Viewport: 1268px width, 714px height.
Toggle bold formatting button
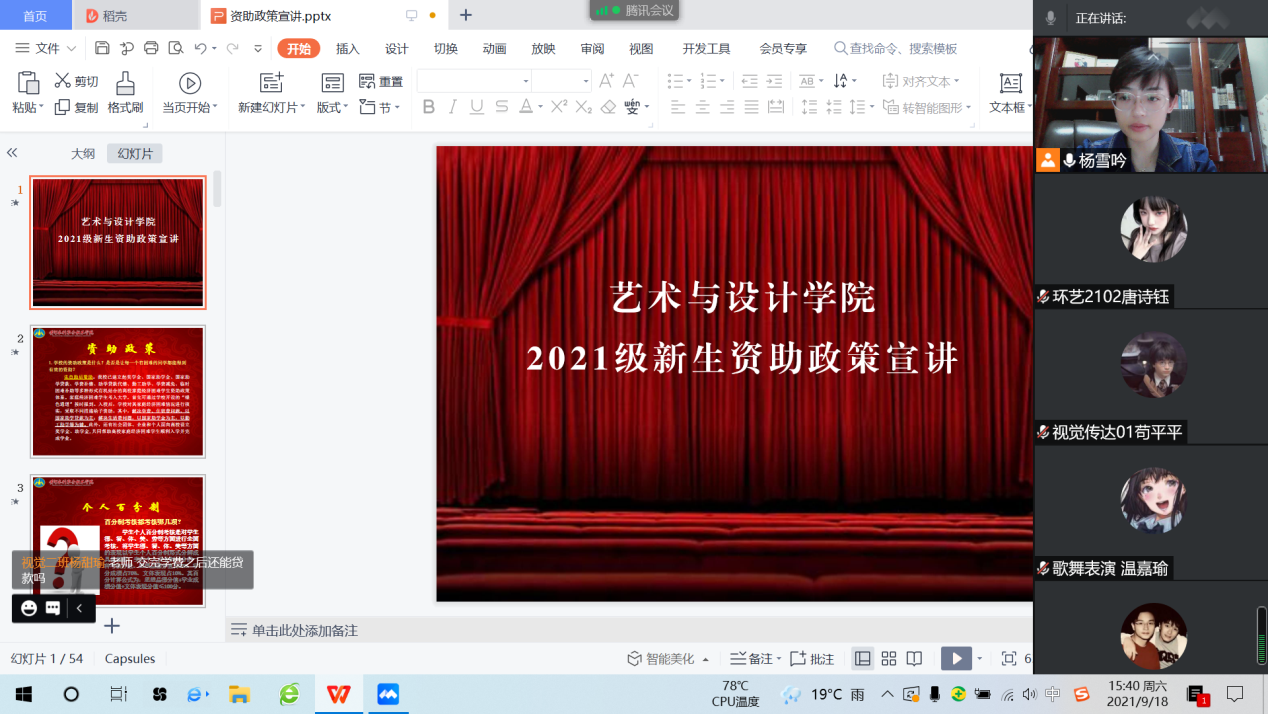coord(429,107)
